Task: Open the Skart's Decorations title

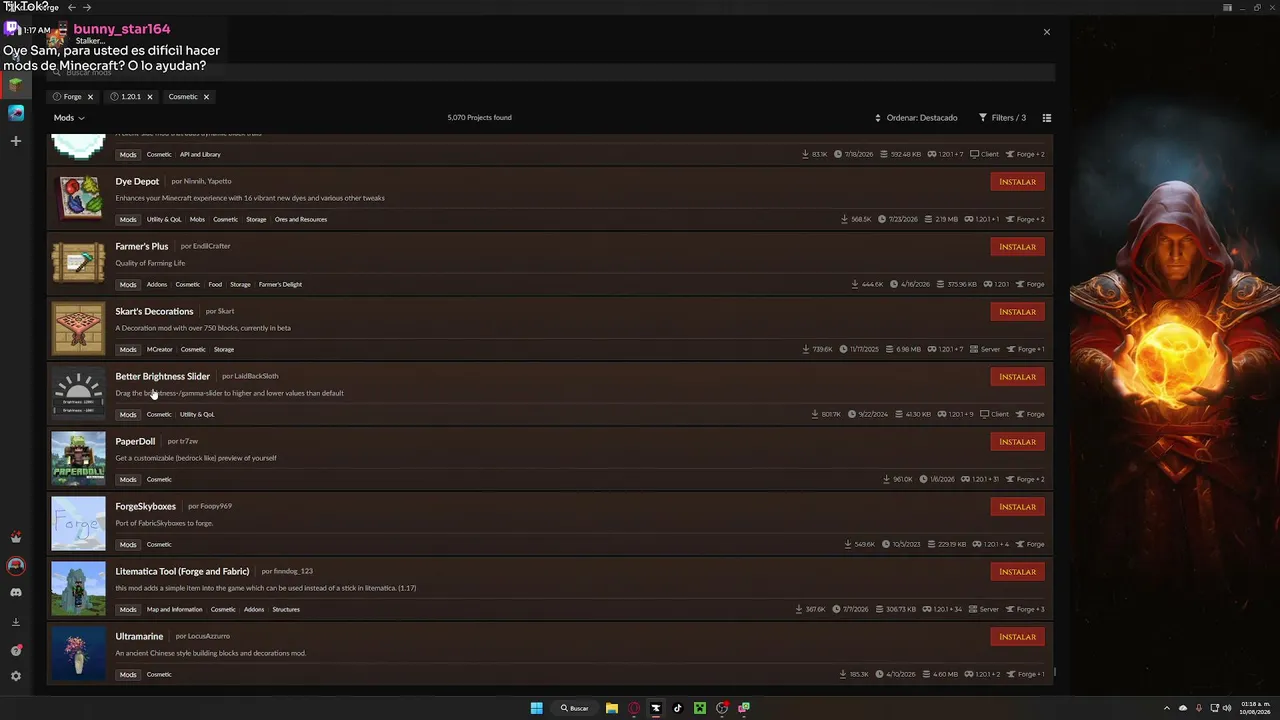Action: (x=154, y=312)
